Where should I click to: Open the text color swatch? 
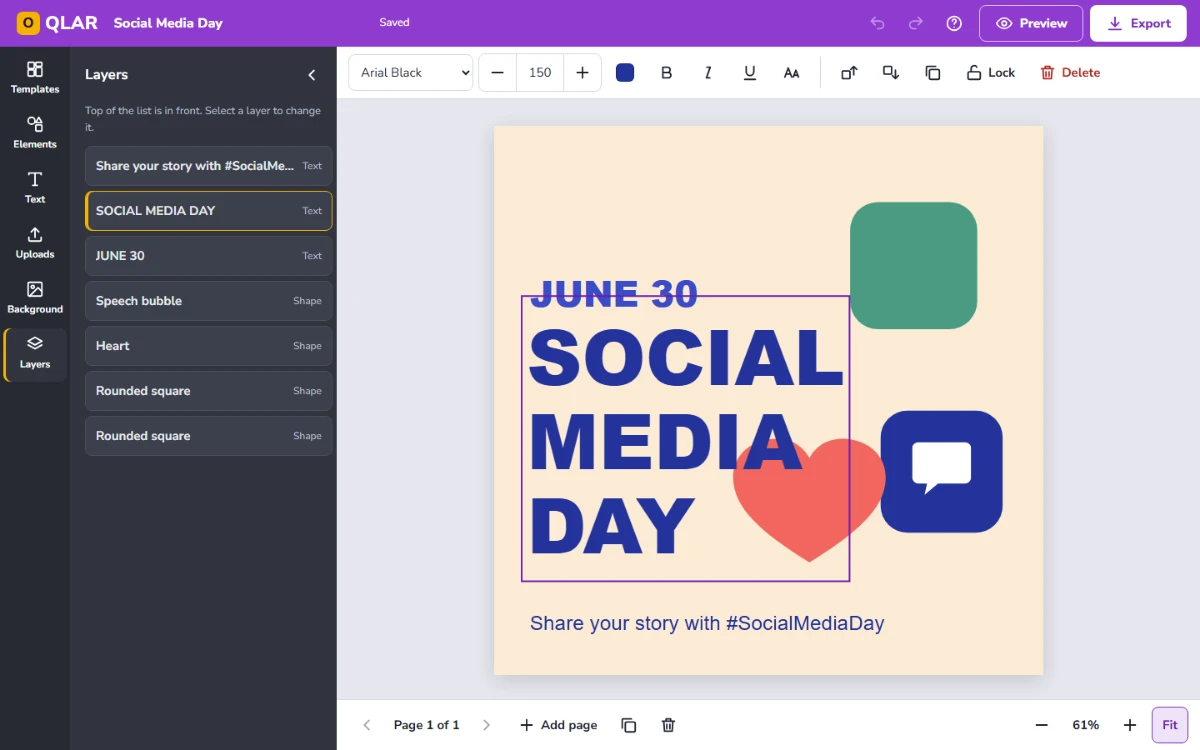(625, 73)
